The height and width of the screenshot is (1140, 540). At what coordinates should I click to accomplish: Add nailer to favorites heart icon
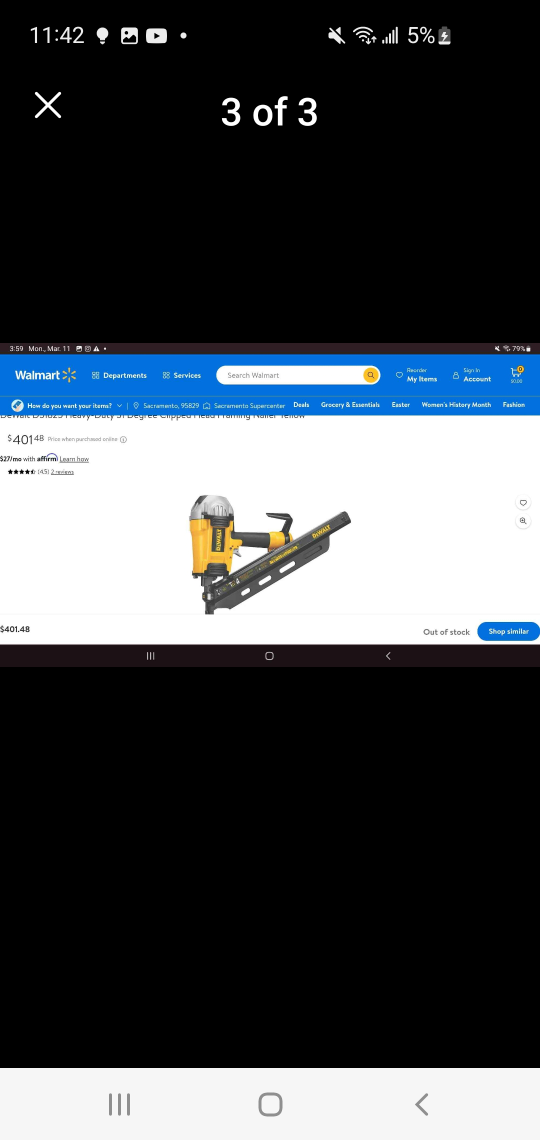coord(523,502)
